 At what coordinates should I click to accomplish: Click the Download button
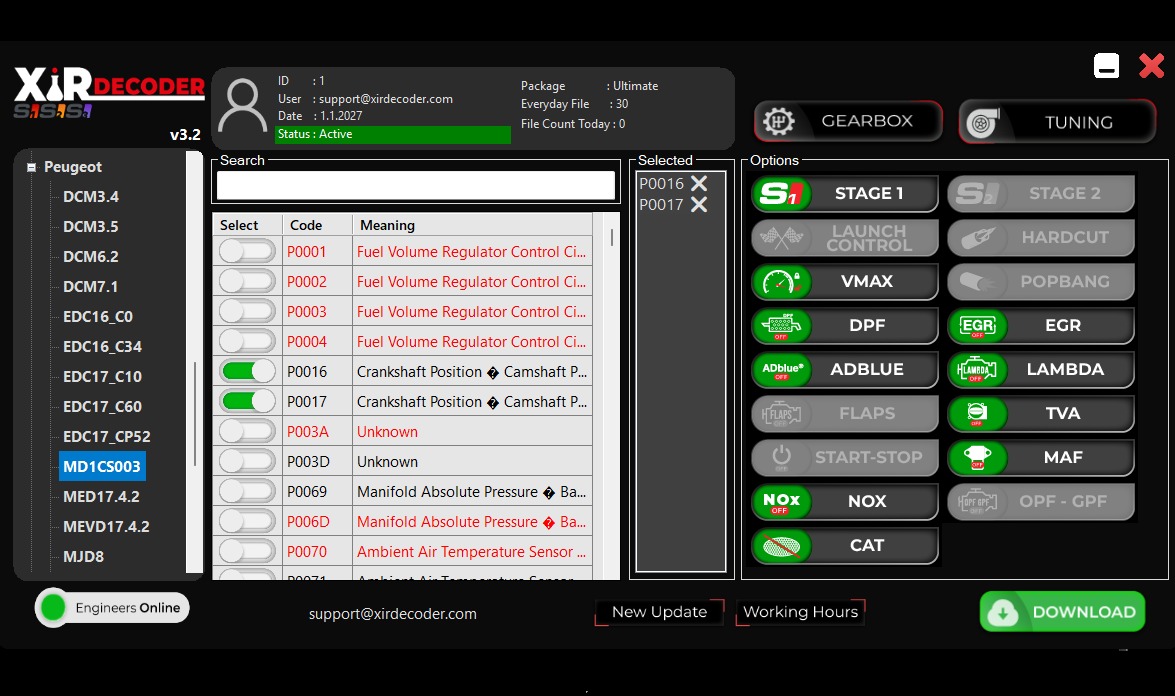point(1062,612)
